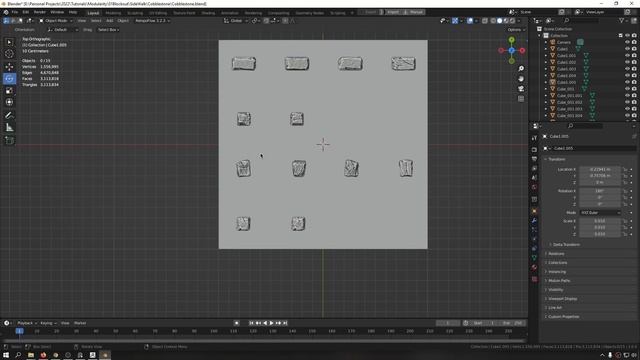Click the Play animation button
This screenshot has height=360, width=640.
click(271, 323)
